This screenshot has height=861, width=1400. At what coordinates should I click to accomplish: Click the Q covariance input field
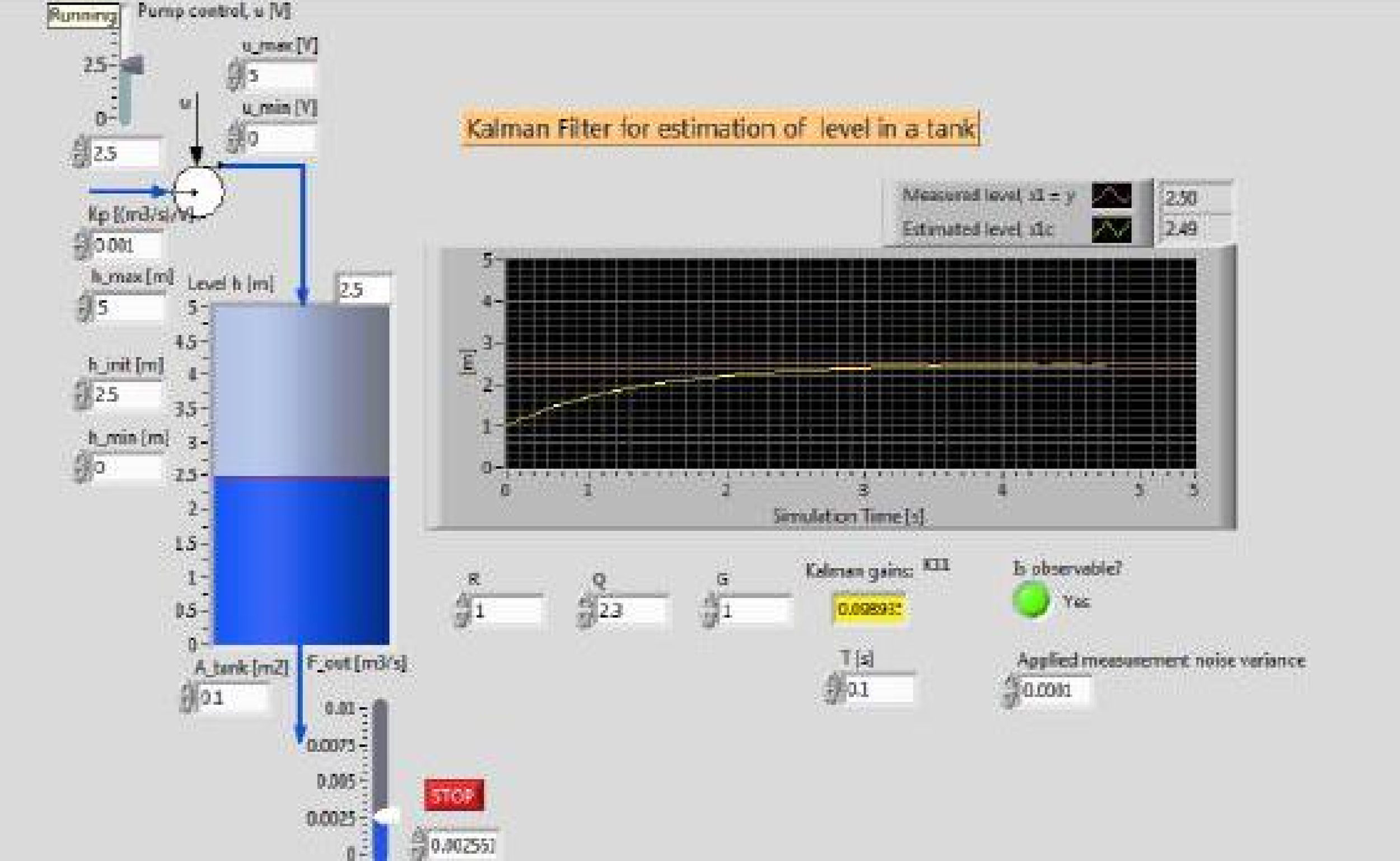[630, 611]
